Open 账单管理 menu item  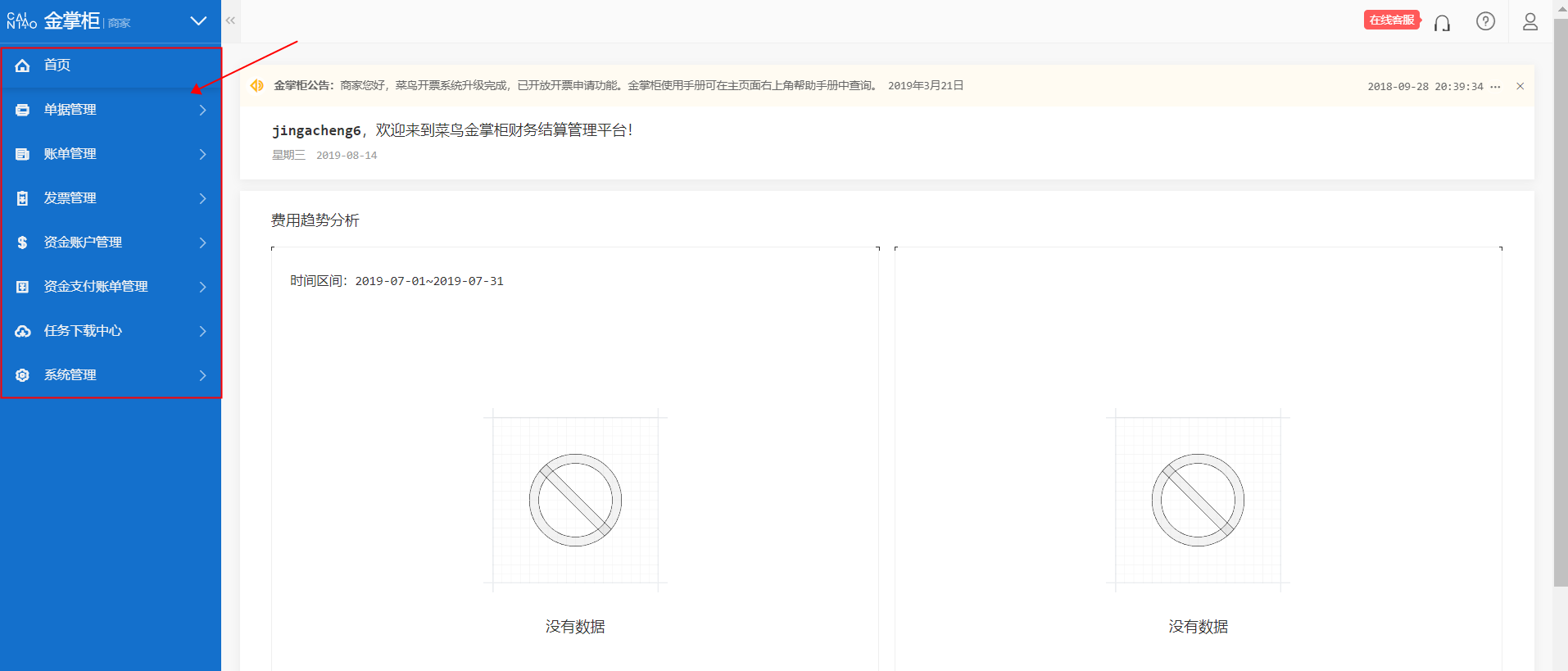111,154
